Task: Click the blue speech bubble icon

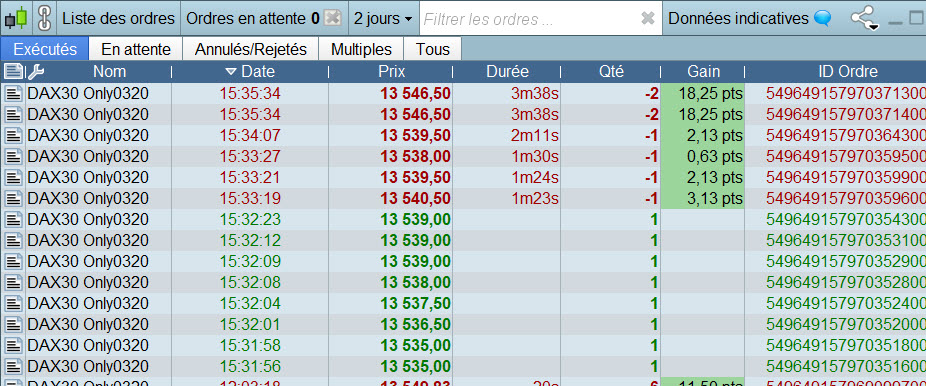Action: (822, 18)
